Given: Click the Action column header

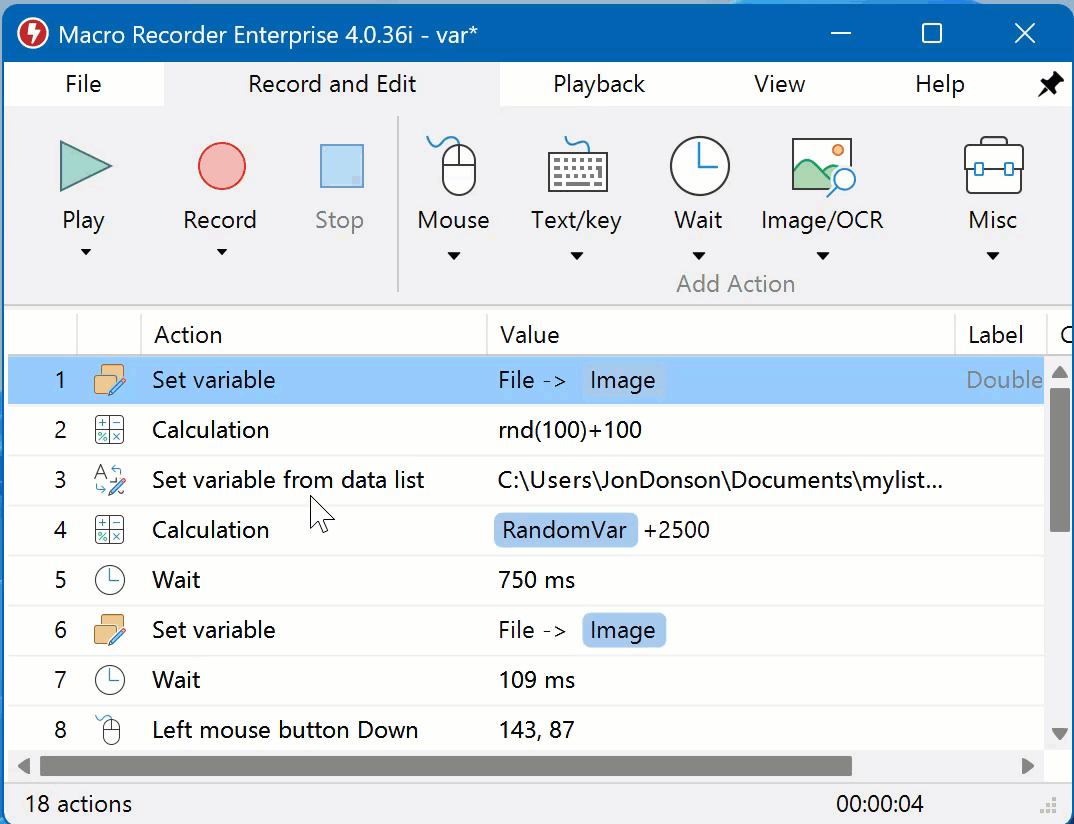Looking at the screenshot, I should tap(188, 335).
